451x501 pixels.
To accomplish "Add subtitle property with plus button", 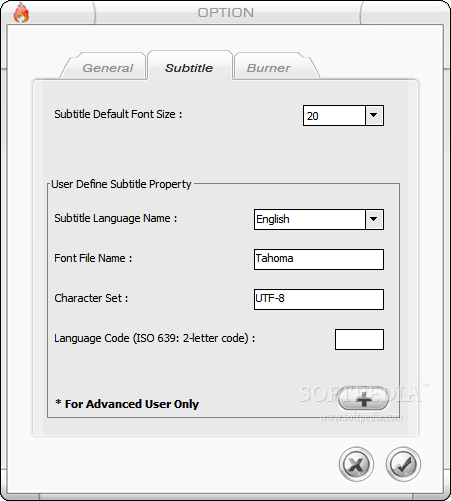I will coord(364,399).
